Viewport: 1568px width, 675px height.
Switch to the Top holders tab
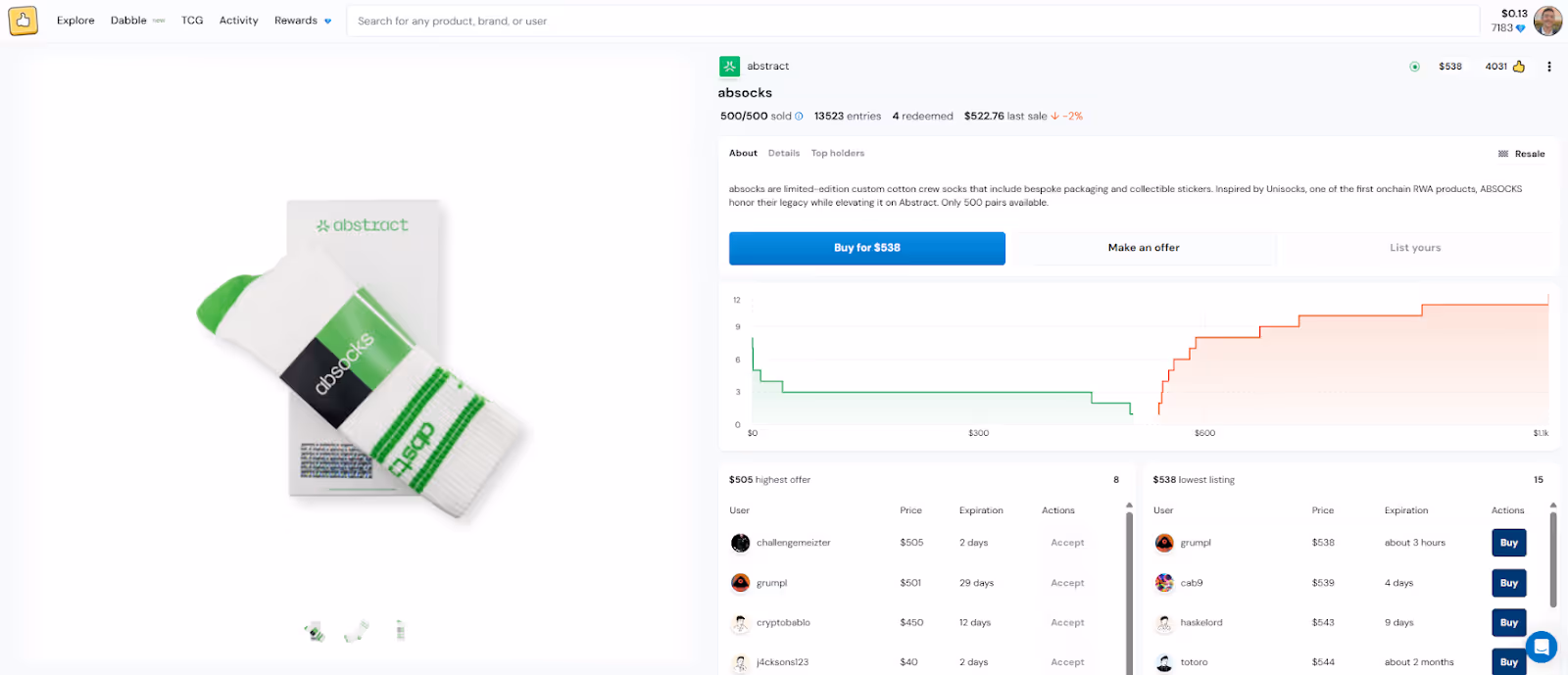click(838, 154)
